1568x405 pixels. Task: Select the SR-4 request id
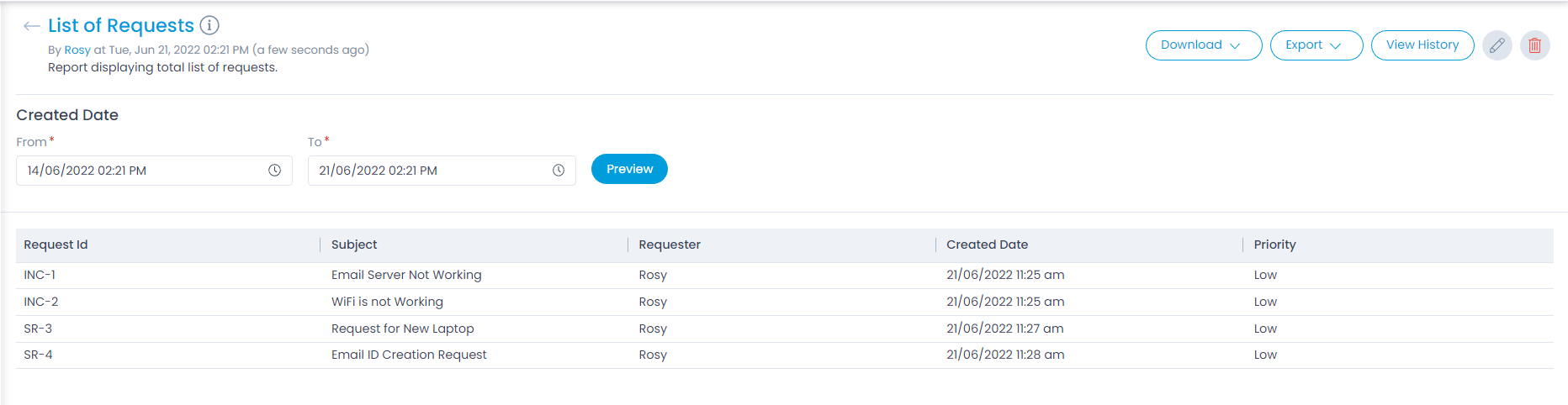click(x=38, y=355)
